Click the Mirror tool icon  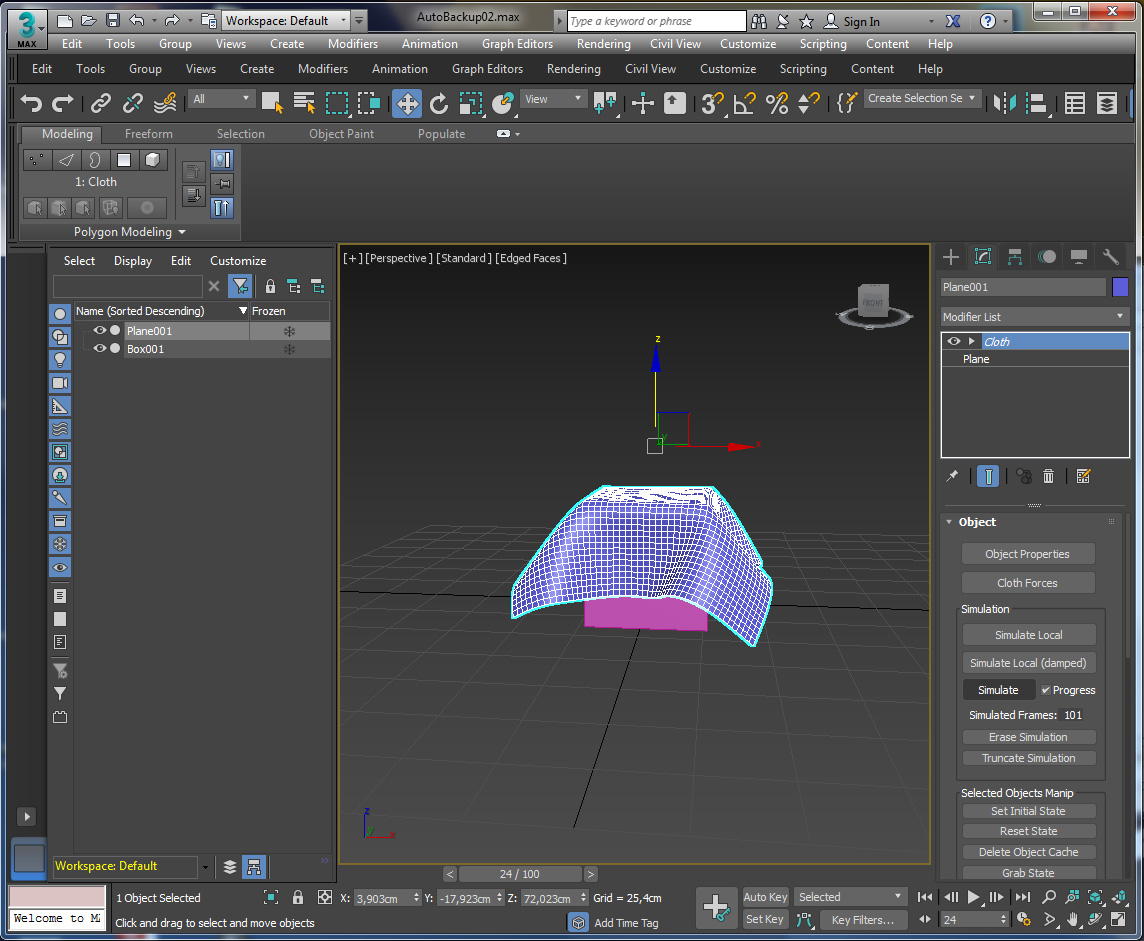pyautogui.click(x=1004, y=103)
